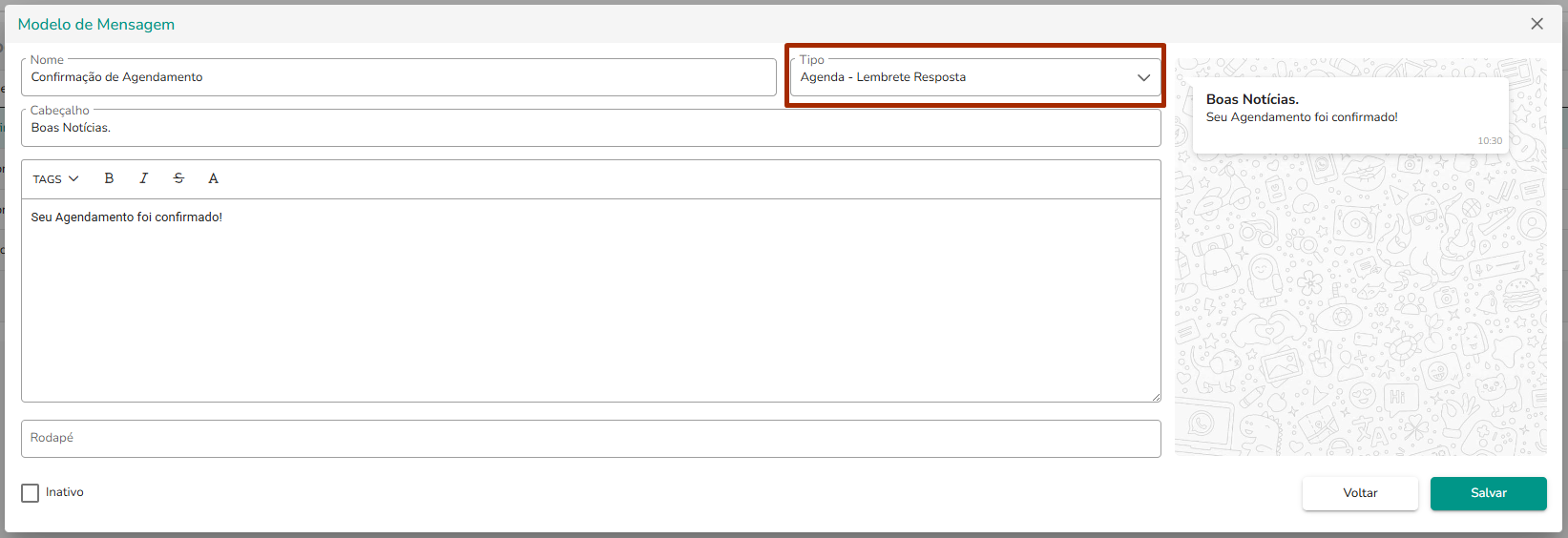Viewport: 1568px width, 538px height.
Task: Grab the text area resize handle
Action: tap(1156, 397)
